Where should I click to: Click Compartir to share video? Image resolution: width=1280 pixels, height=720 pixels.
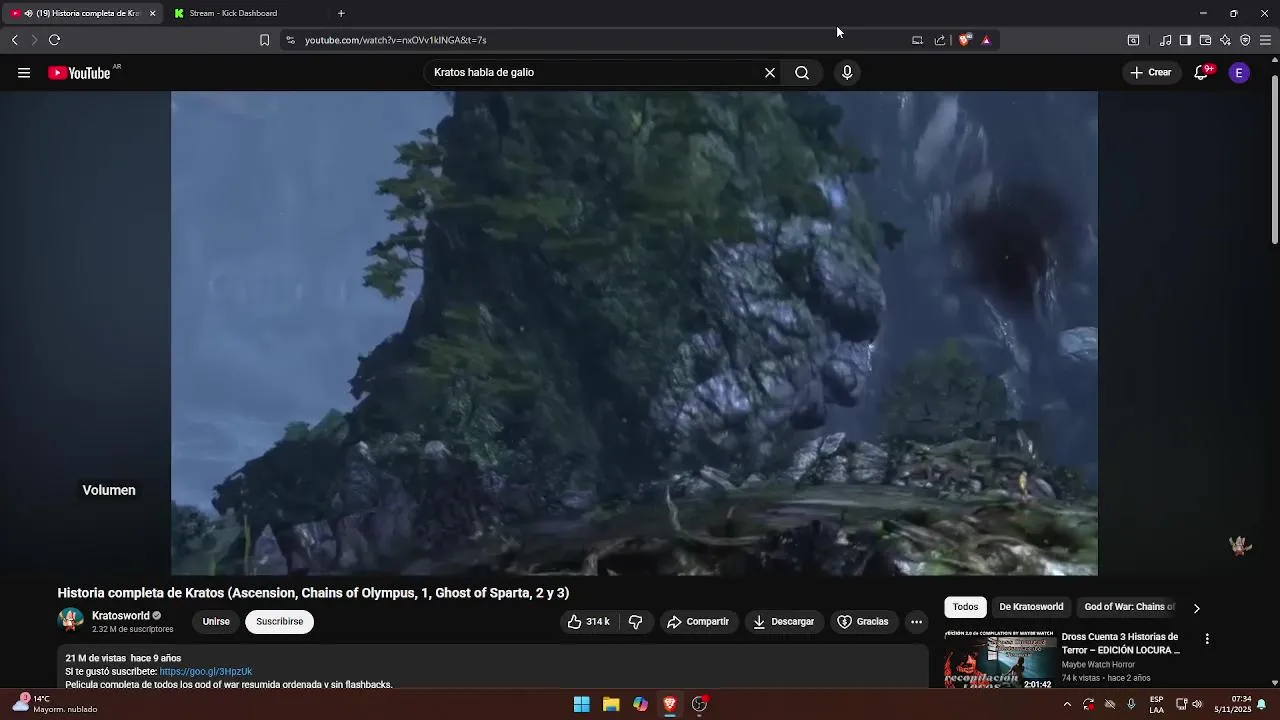(x=698, y=622)
